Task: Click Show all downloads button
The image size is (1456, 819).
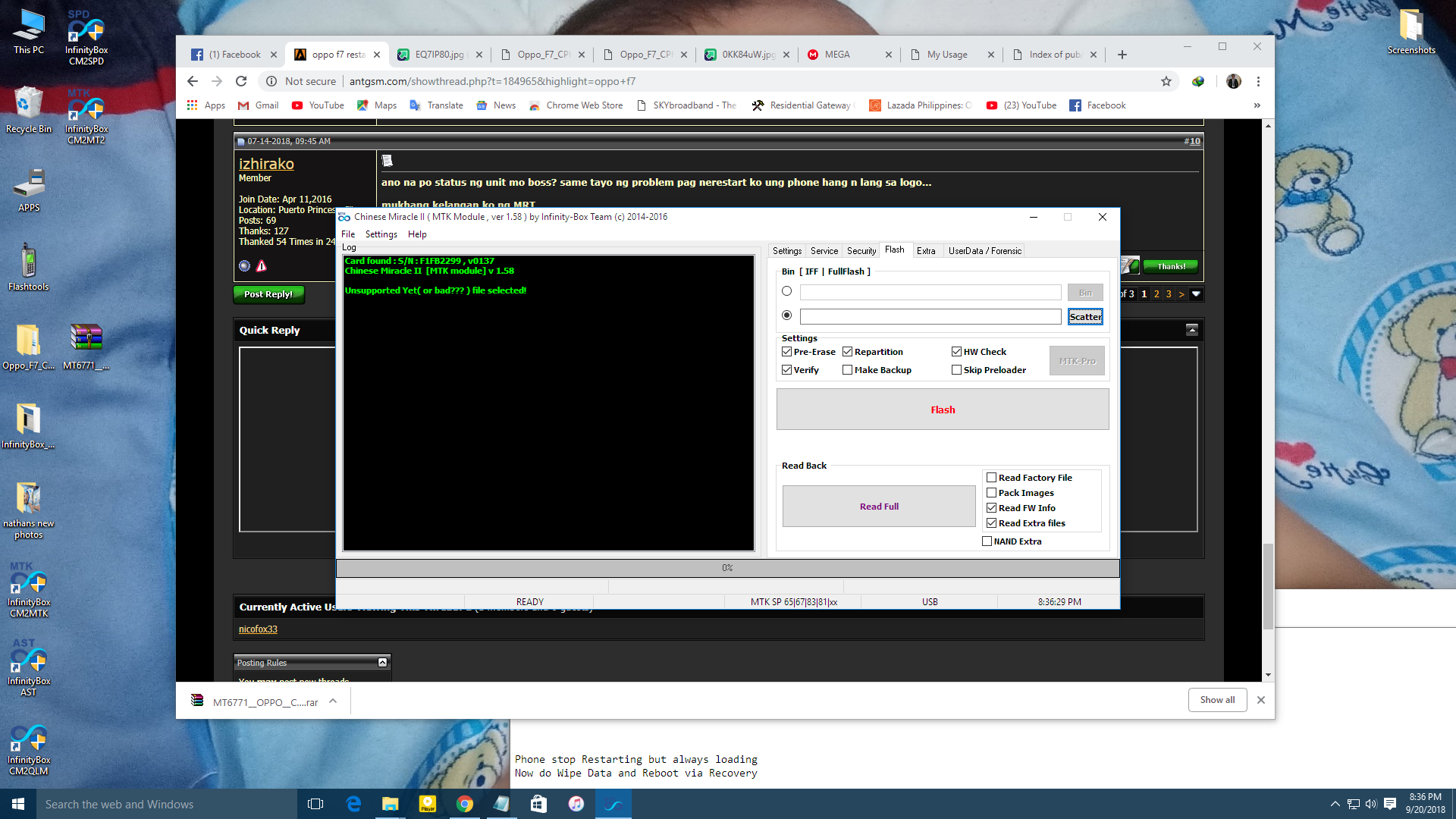Action: 1217,700
